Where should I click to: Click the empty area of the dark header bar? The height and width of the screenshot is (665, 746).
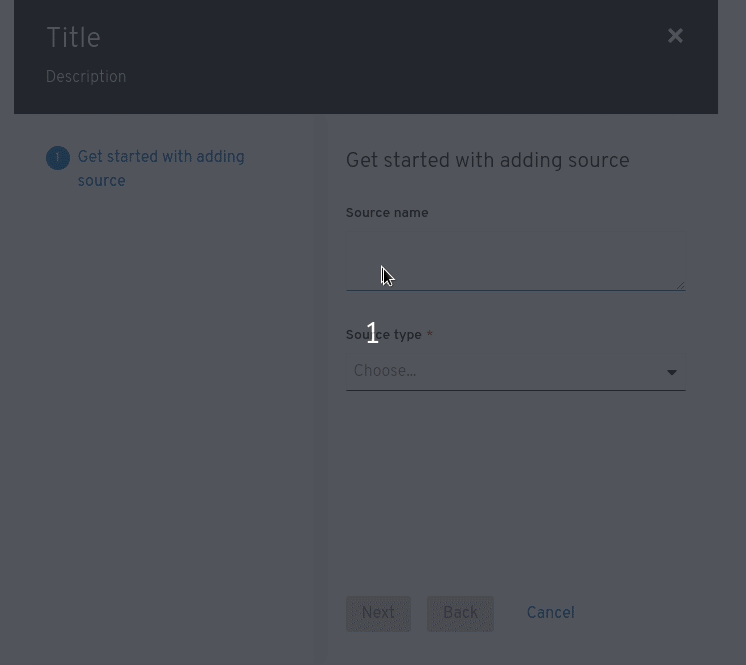pos(381,57)
